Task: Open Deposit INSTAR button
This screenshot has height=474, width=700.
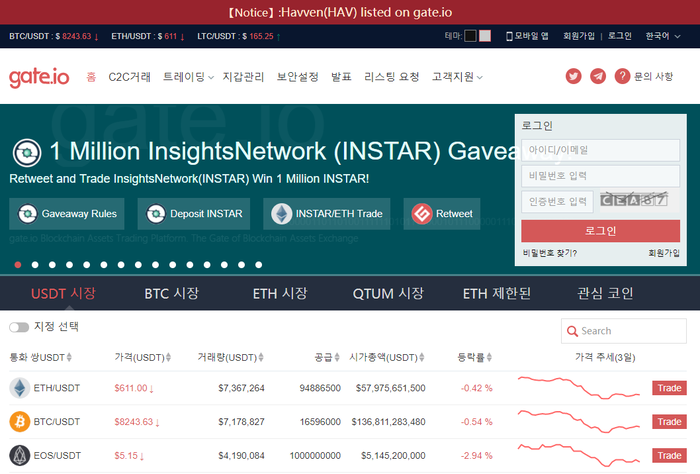Action: (x=194, y=214)
